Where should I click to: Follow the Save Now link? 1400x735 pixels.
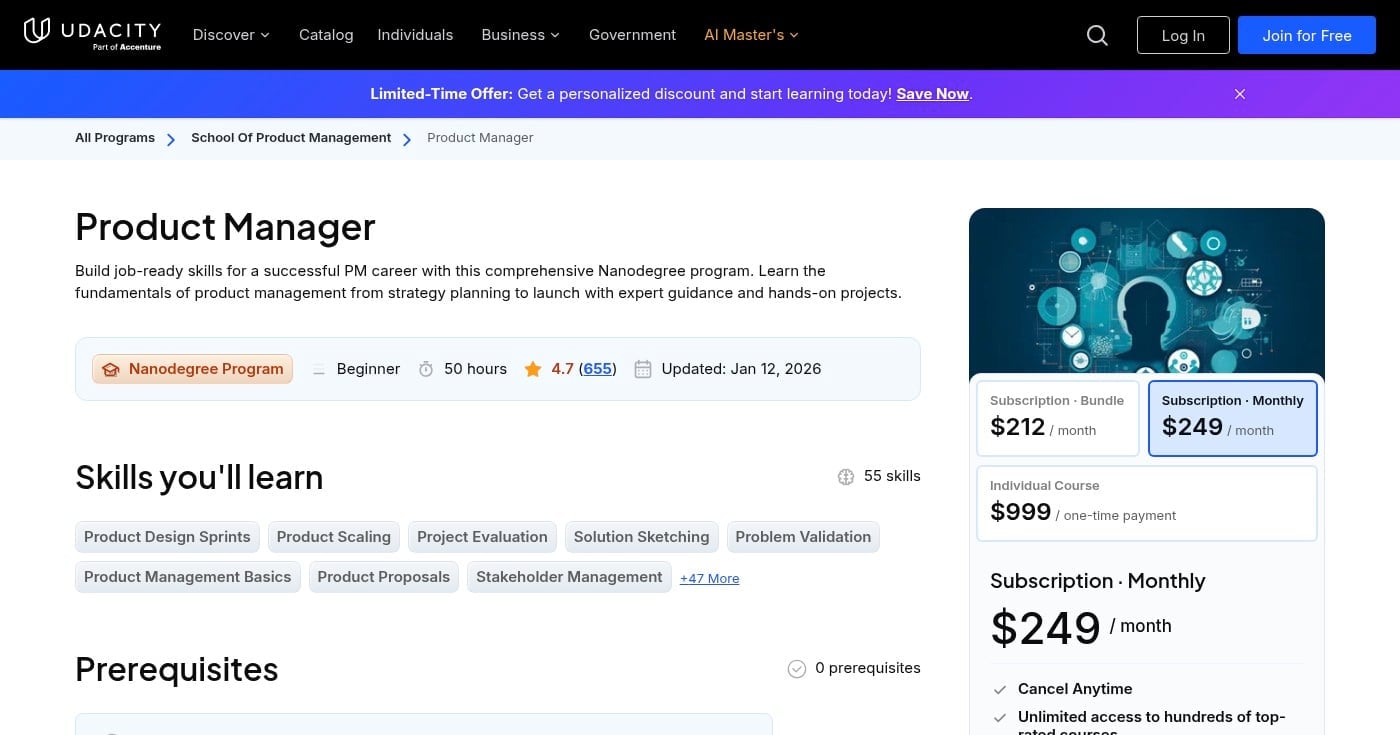pyautogui.click(x=932, y=94)
